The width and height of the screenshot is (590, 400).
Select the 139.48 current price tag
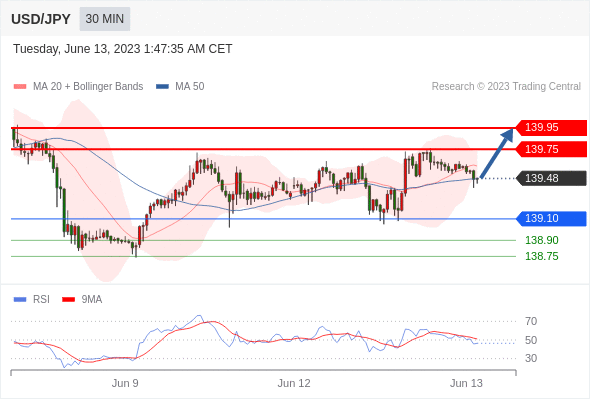pyautogui.click(x=551, y=178)
